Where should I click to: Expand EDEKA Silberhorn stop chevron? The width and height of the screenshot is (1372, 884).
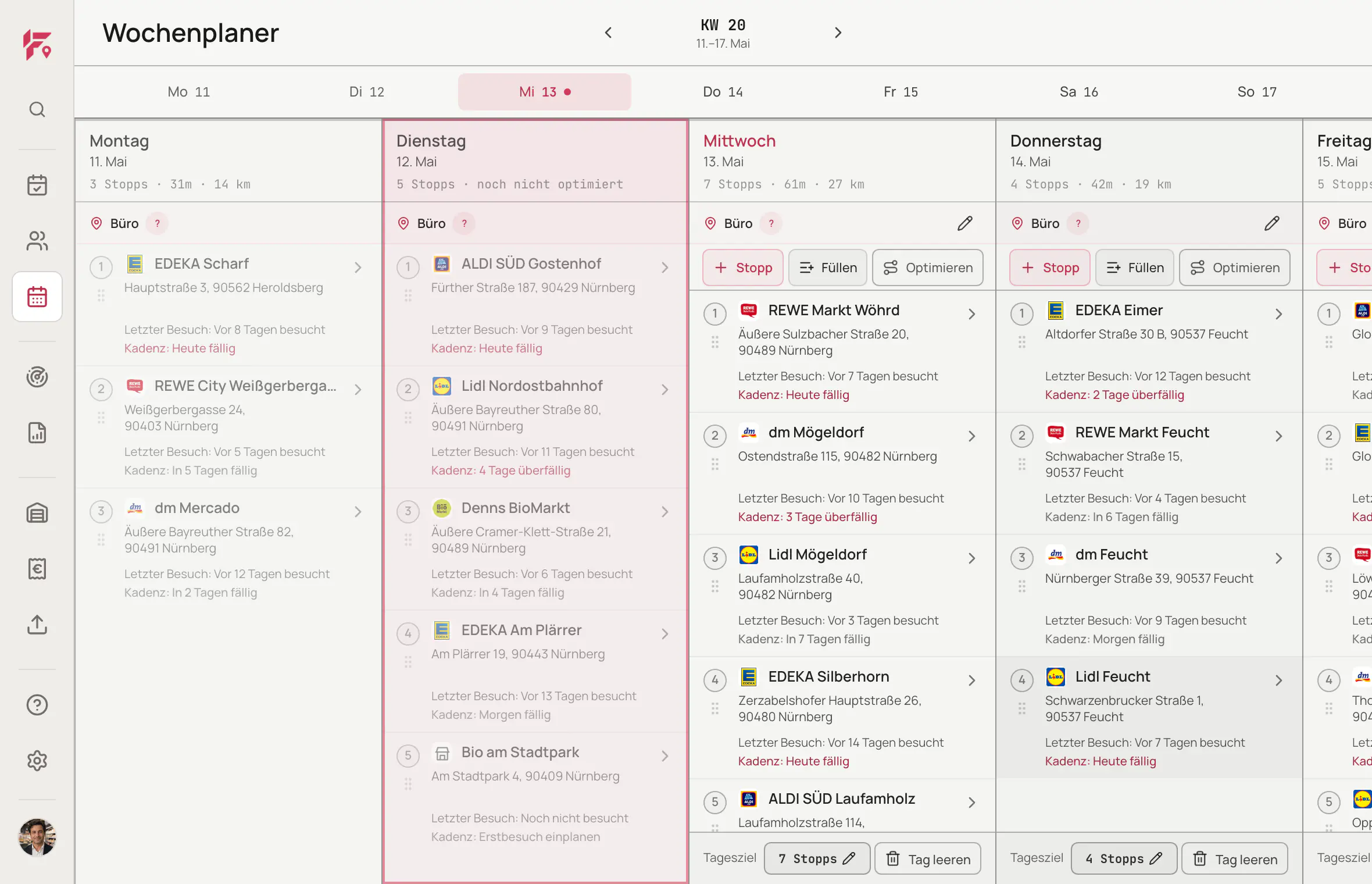(x=972, y=680)
